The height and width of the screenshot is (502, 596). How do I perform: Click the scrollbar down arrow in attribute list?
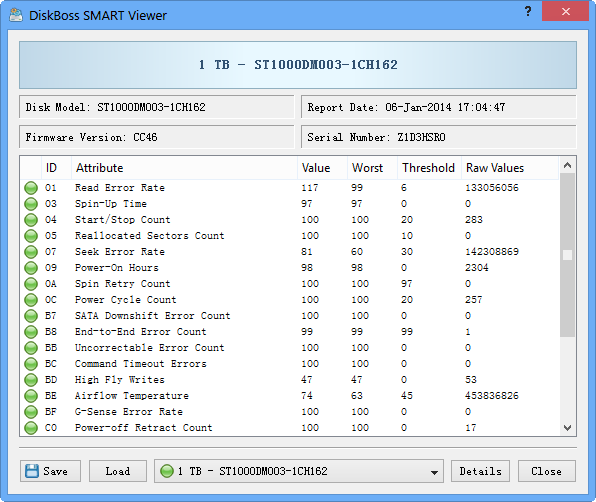(567, 428)
